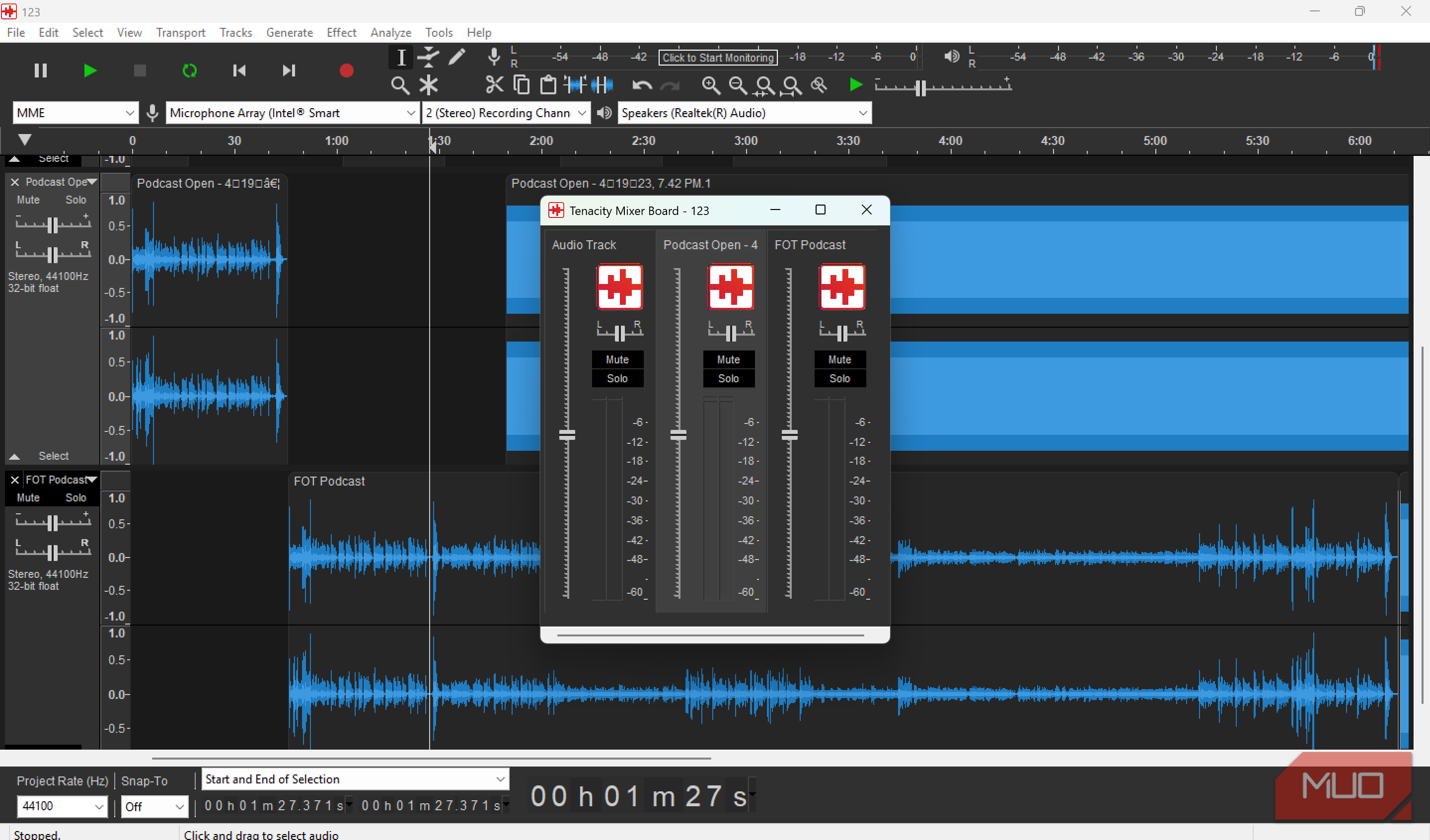Solo the FOT Podcast track in track panel
The width and height of the screenshot is (1430, 840).
coord(75,497)
